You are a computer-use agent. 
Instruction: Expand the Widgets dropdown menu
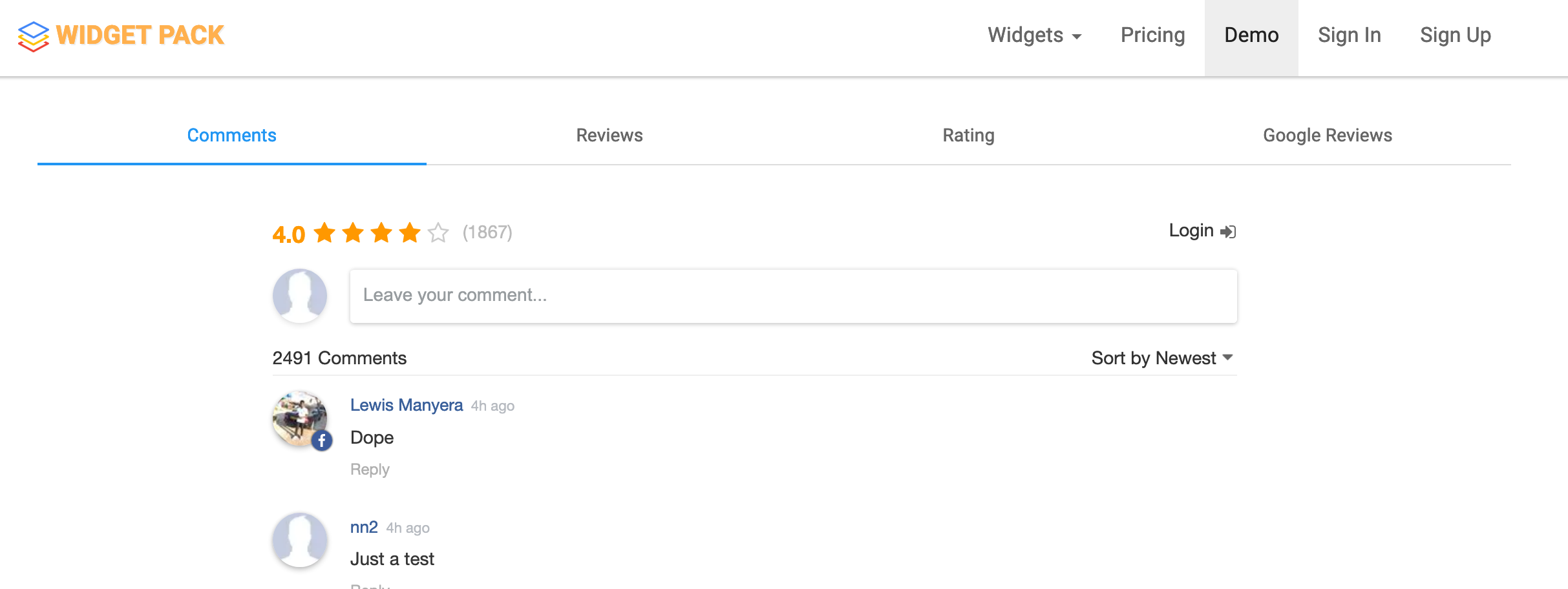click(1034, 36)
